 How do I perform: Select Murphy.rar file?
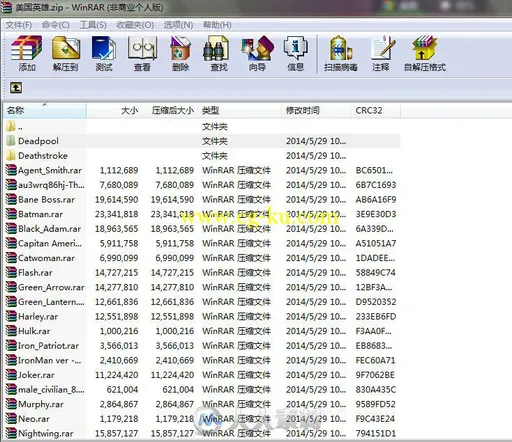(x=203, y=404)
